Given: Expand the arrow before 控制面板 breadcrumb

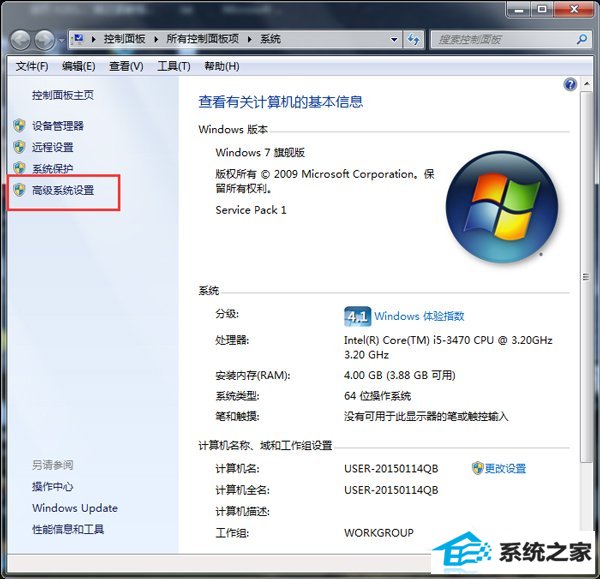Looking at the screenshot, I should (93, 39).
